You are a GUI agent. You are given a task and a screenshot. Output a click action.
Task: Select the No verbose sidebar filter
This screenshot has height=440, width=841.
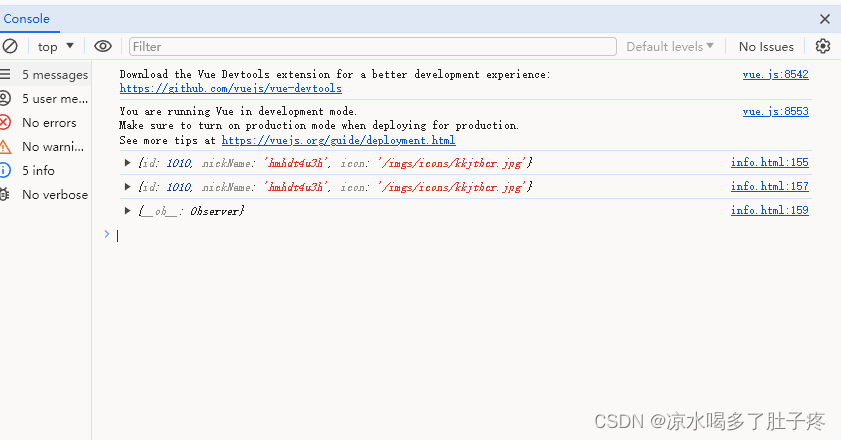46,195
